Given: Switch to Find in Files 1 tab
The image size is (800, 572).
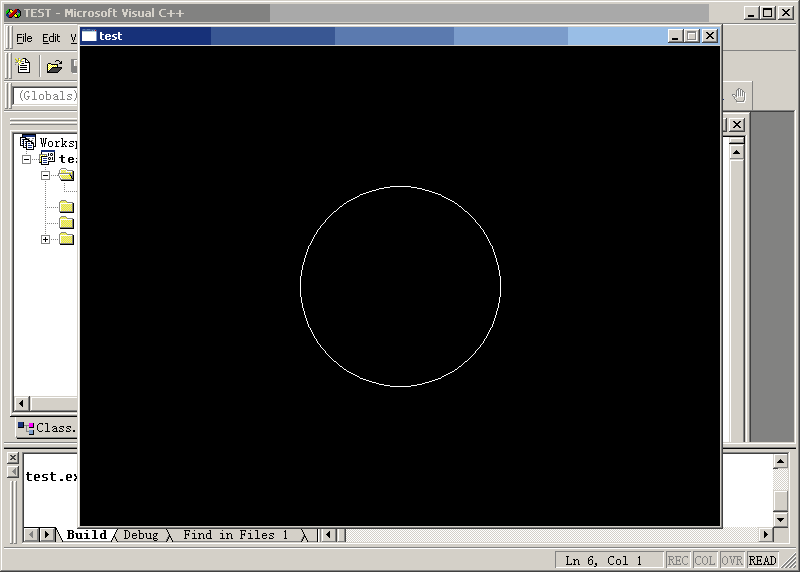Looking at the screenshot, I should [x=235, y=535].
